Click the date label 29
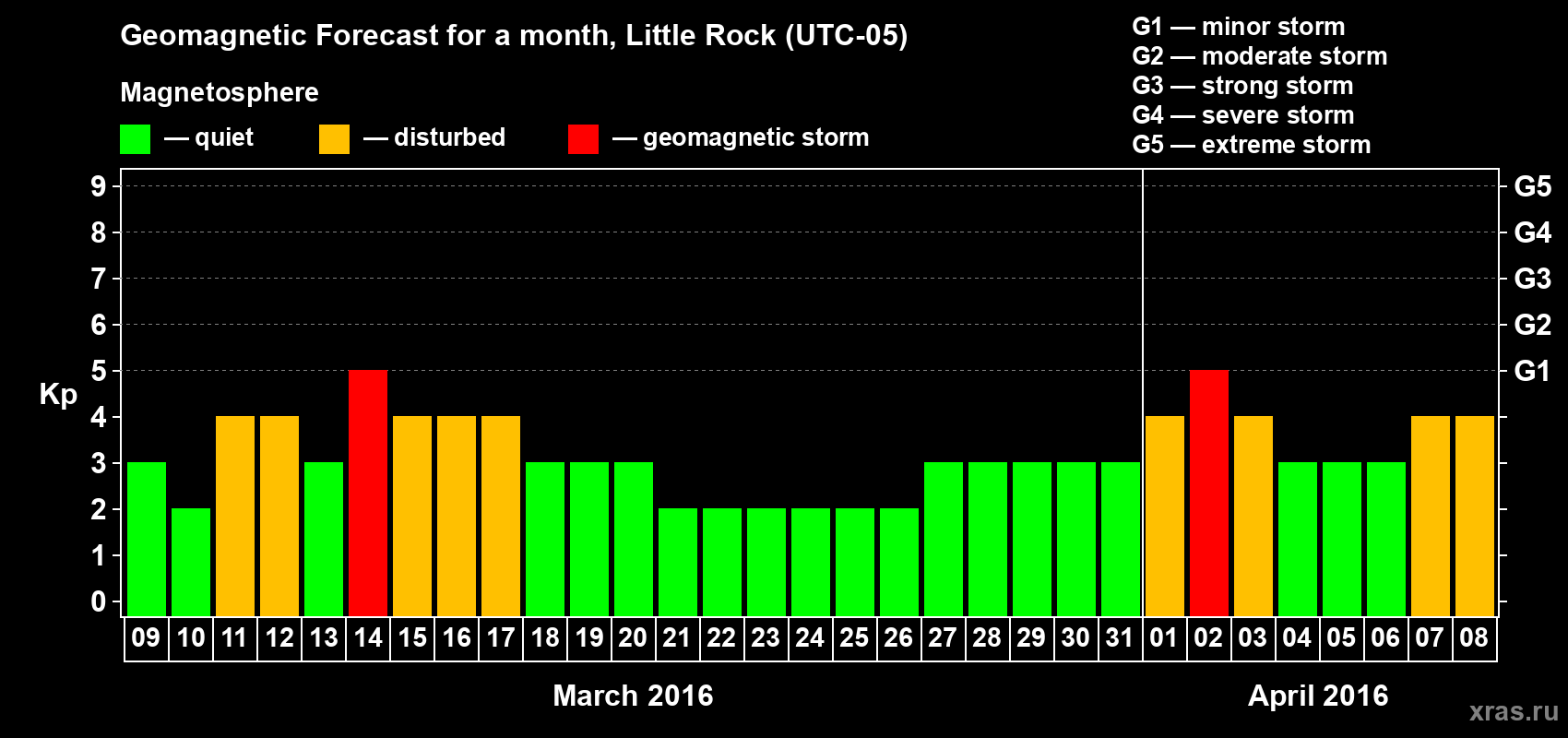The width and height of the screenshot is (1568, 738). 1031,638
